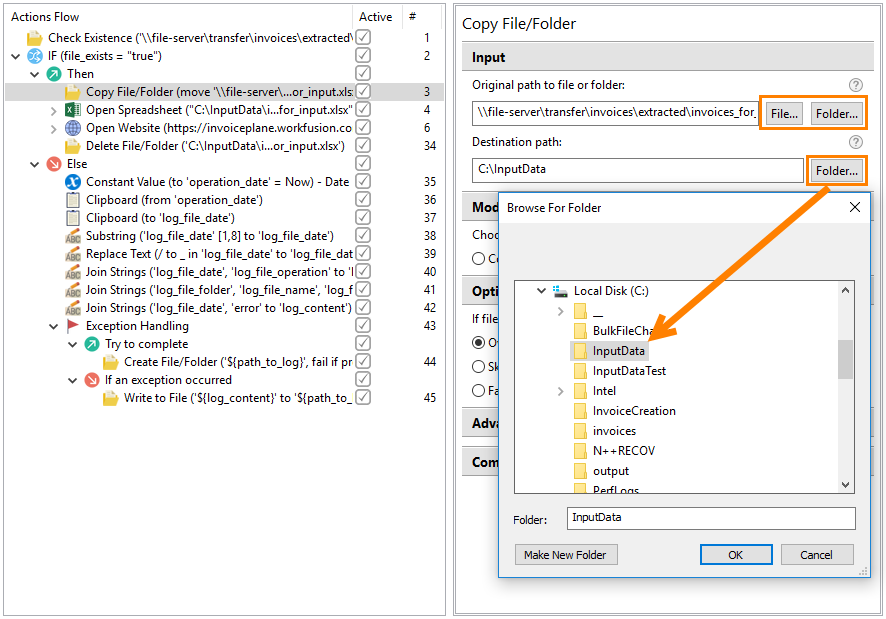Click the Clipboard (to 'log_file_date') icon

coord(72,218)
